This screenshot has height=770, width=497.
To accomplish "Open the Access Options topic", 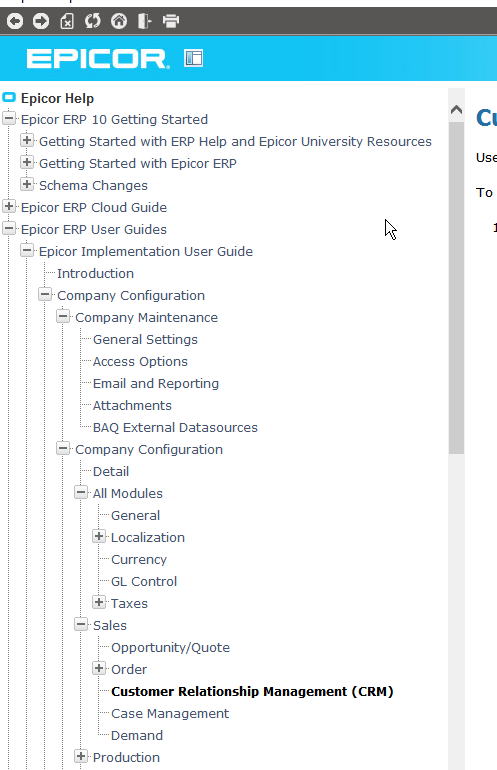I will coord(140,361).
